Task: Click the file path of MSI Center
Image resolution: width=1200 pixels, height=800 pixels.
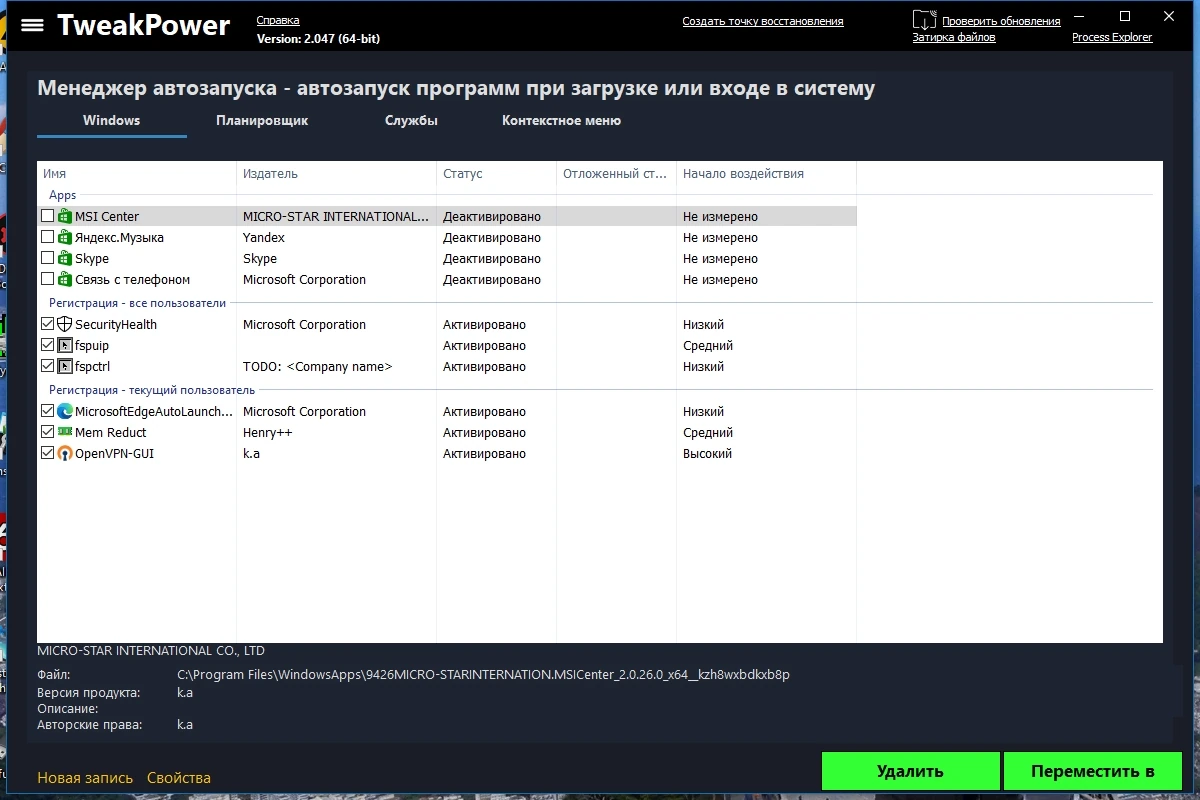Action: 483,674
